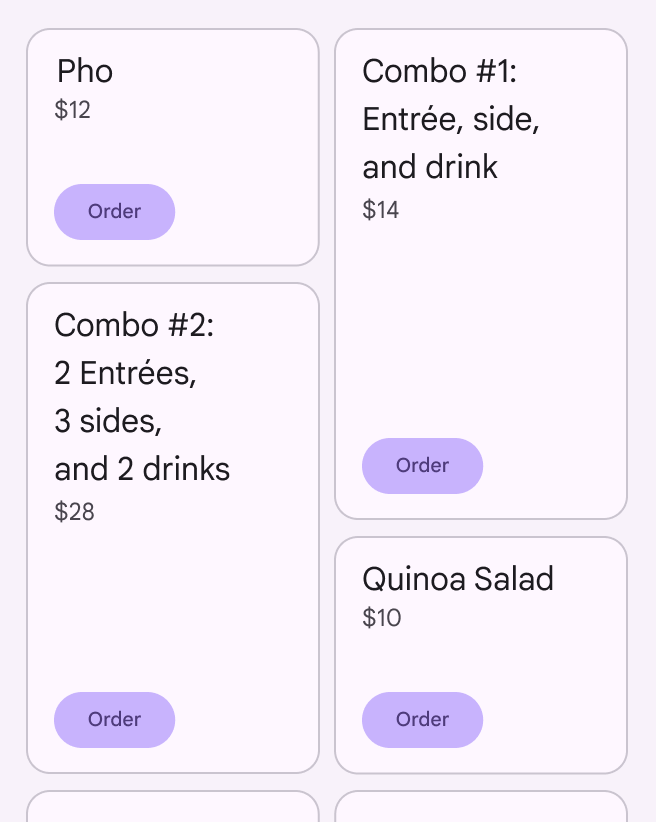Select the 'Combo #2:' heading text
The image size is (656, 822).
pos(135,325)
